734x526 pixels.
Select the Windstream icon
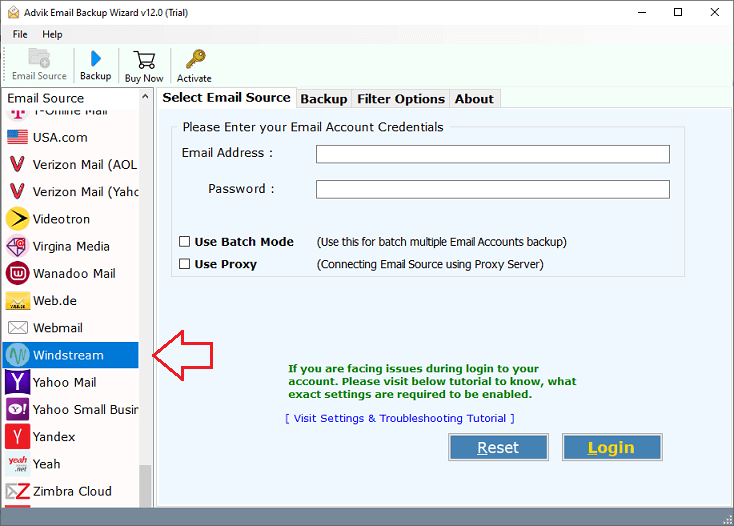18,355
